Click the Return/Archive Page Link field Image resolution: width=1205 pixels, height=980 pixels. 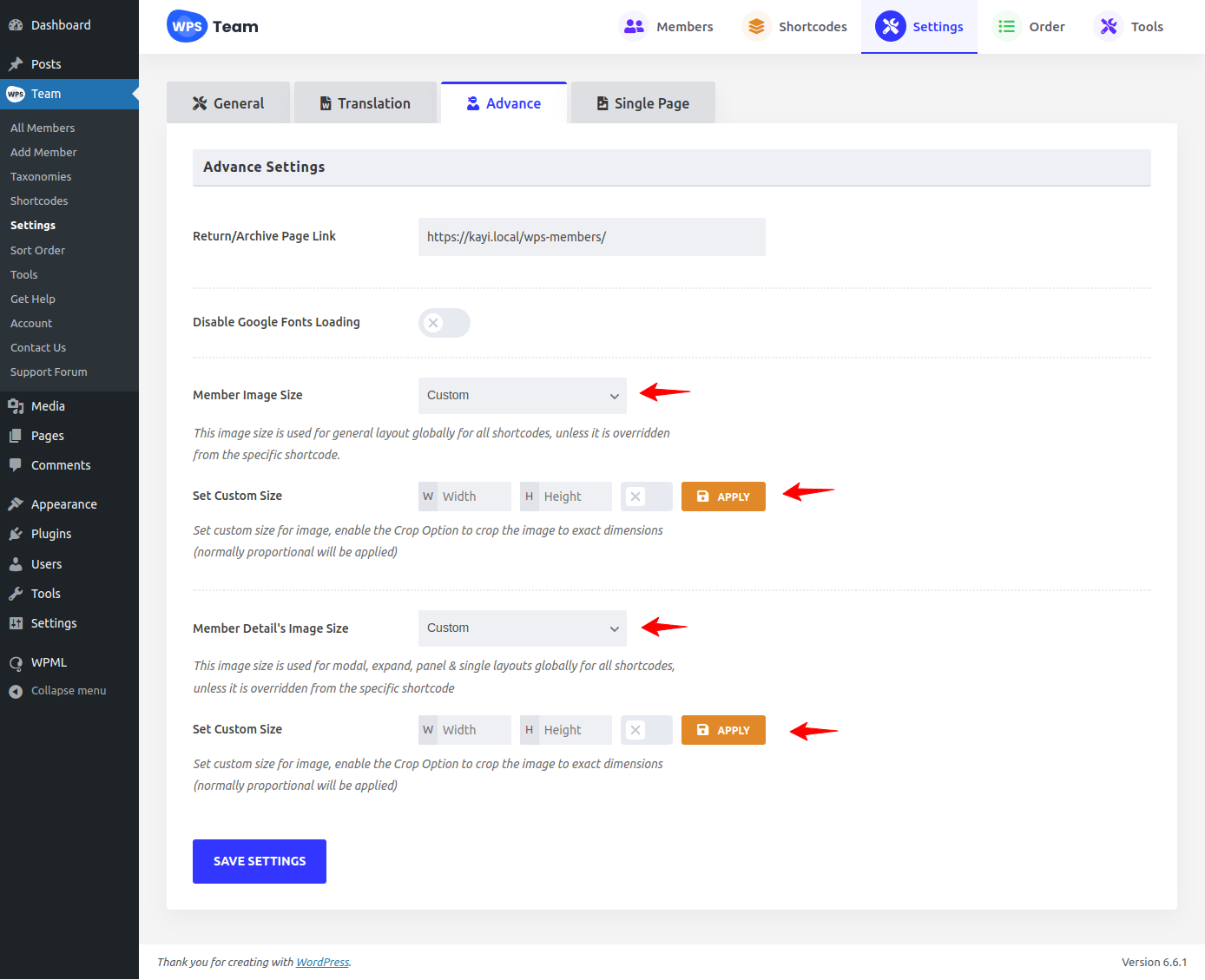coord(591,237)
